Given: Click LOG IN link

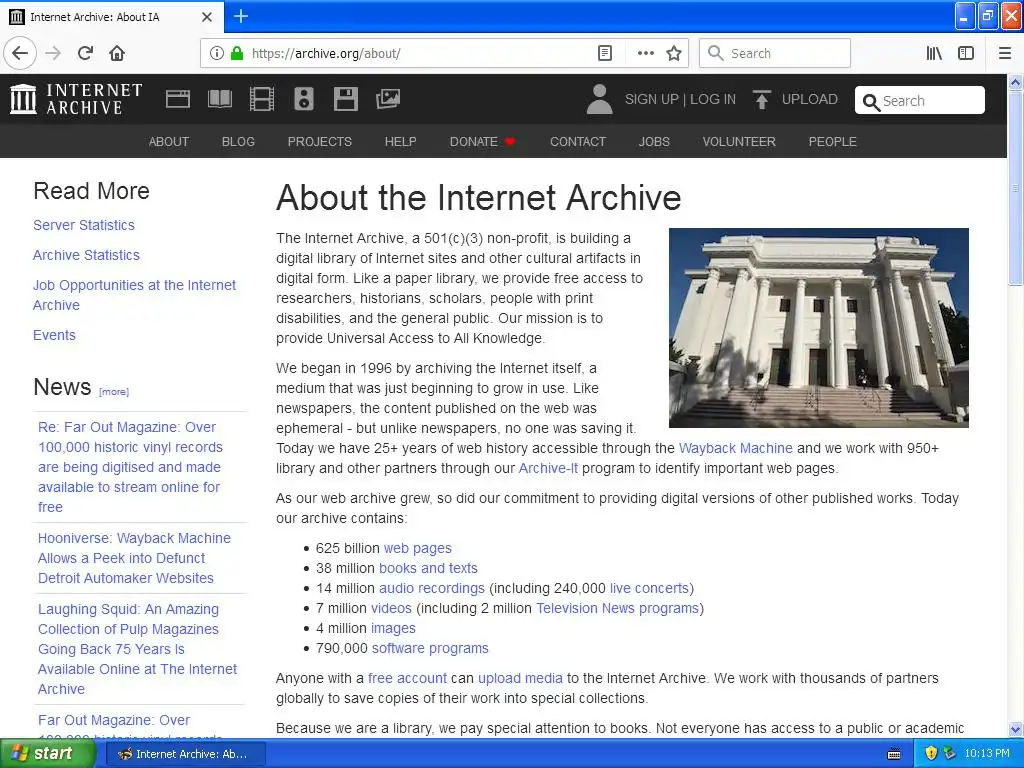Looking at the screenshot, I should (x=713, y=99).
